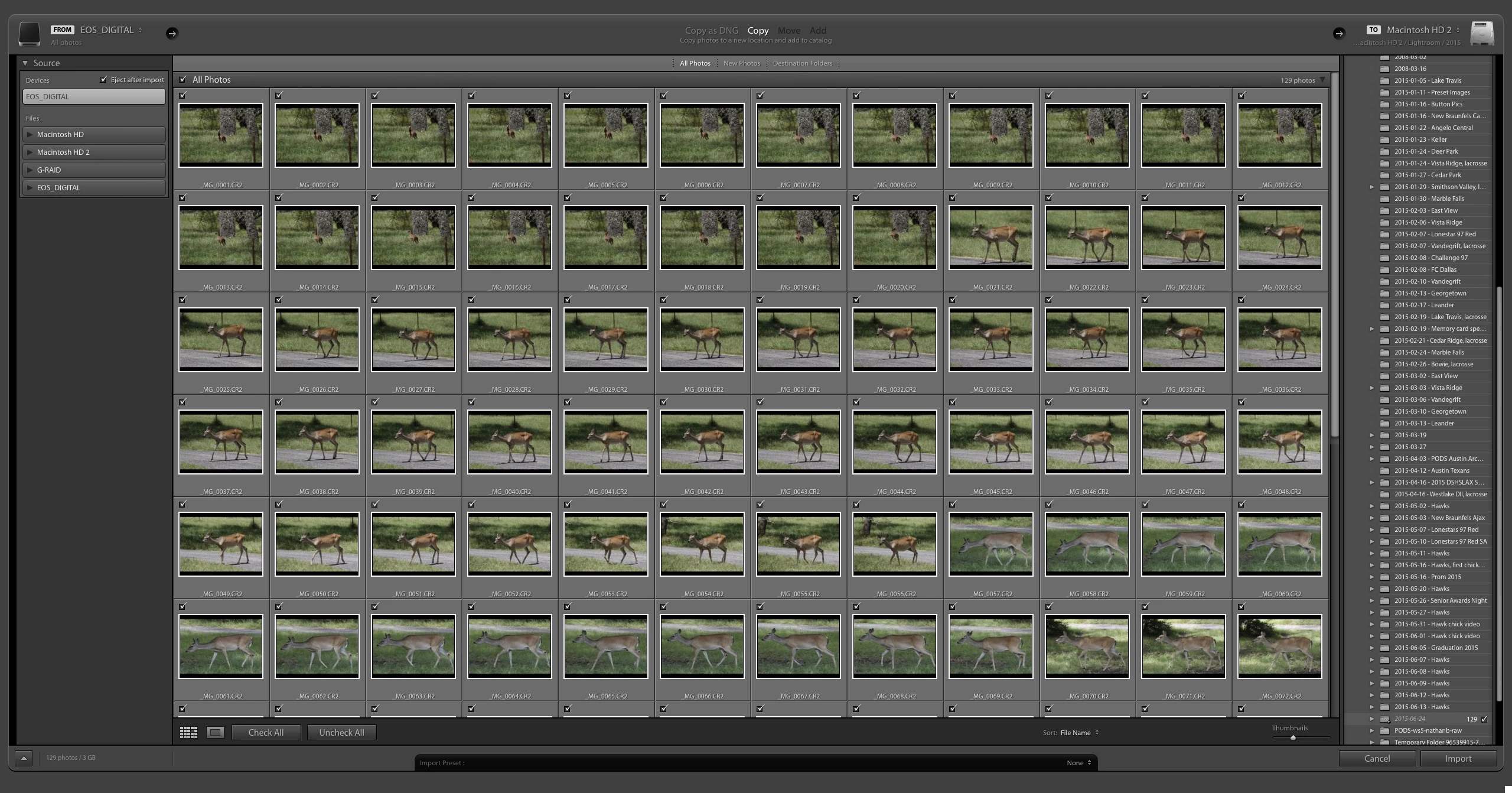
Task: Click the destination hard drive icon
Action: (1482, 34)
